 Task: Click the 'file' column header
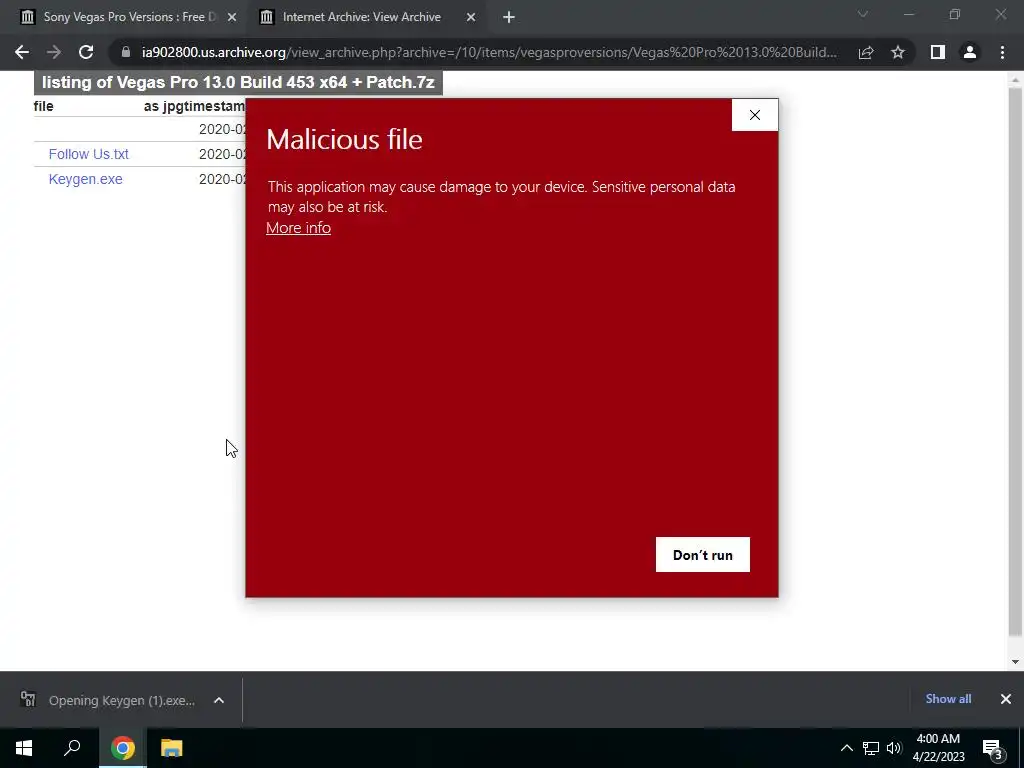[44, 106]
